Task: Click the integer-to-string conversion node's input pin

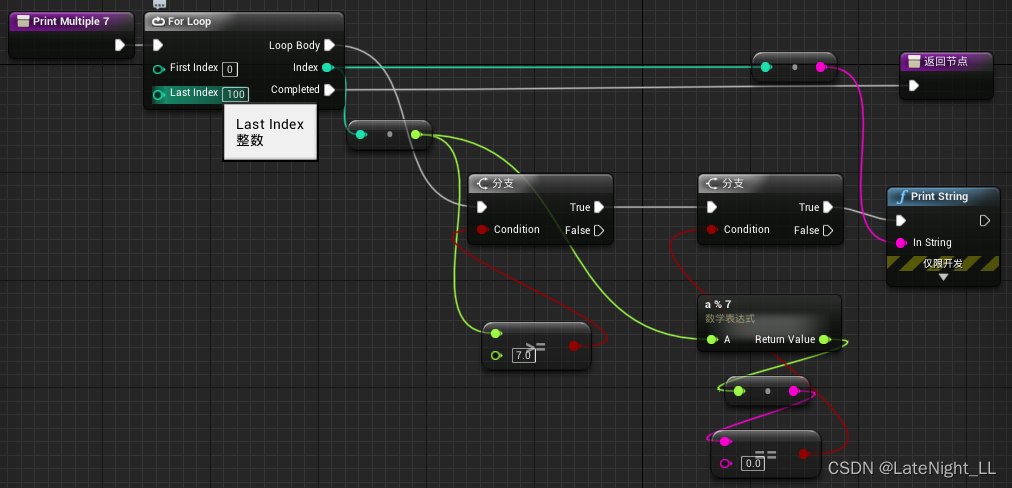Action: [x=765, y=66]
